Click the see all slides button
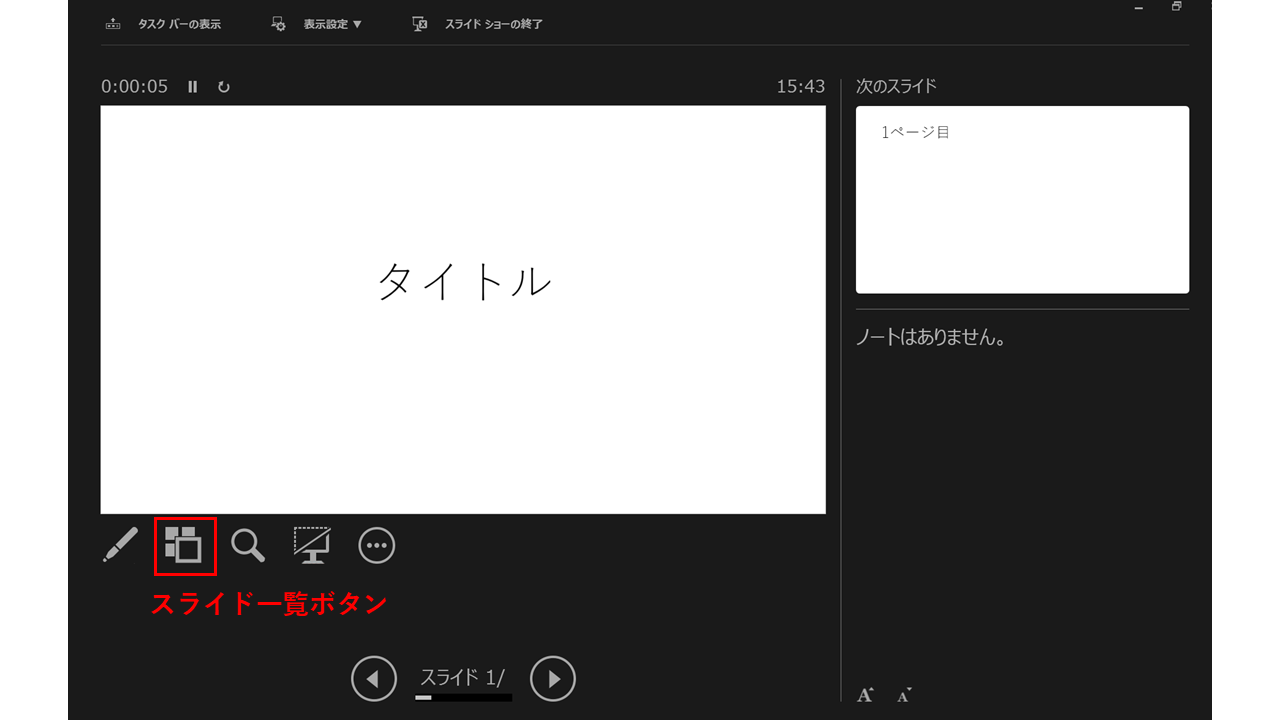The height and width of the screenshot is (720, 1280). [185, 546]
